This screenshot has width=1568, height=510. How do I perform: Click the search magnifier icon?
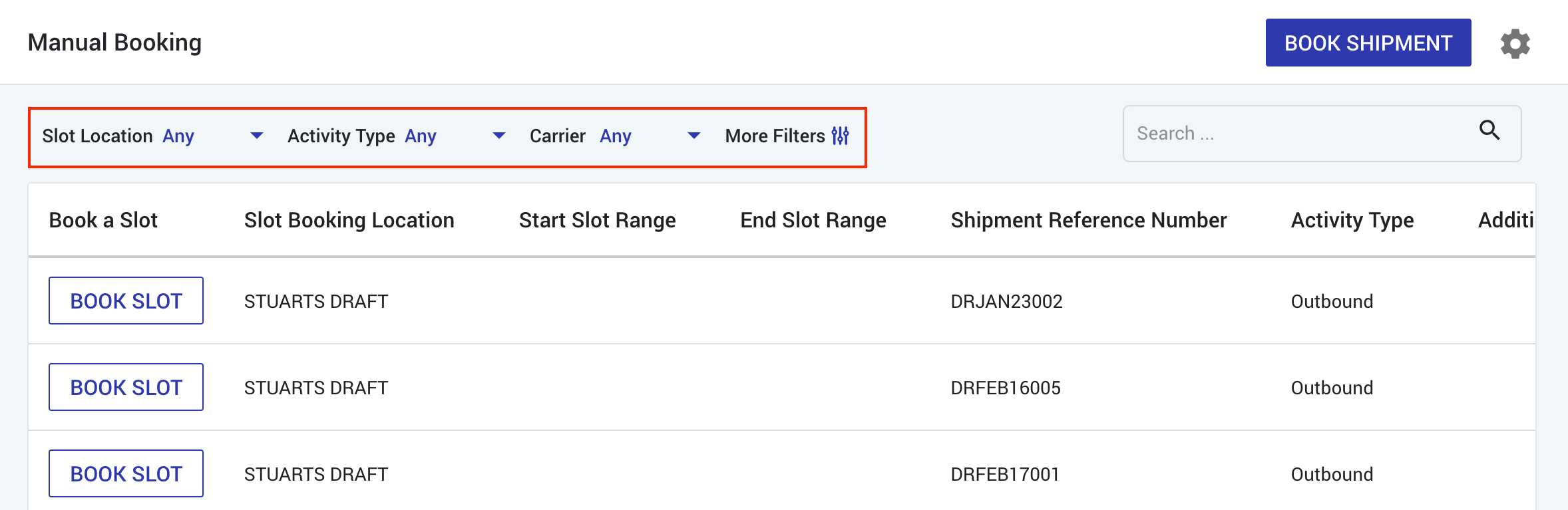1489,130
